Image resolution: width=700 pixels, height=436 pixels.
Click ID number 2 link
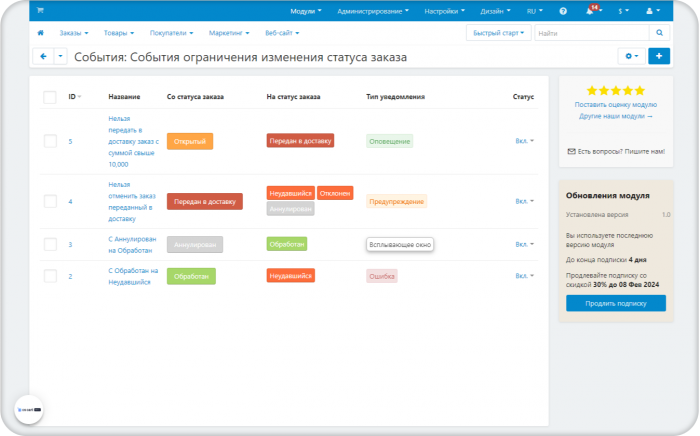[x=70, y=276]
